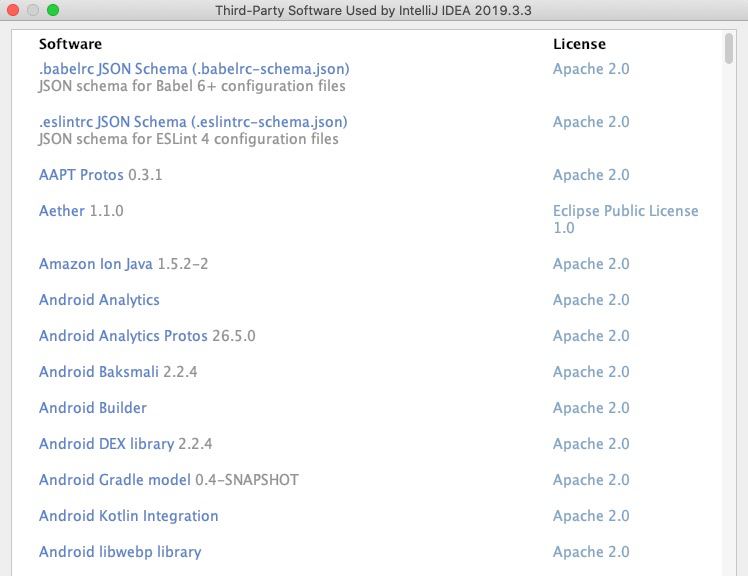Open the AAPT Protos link

pyautogui.click(x=81, y=175)
